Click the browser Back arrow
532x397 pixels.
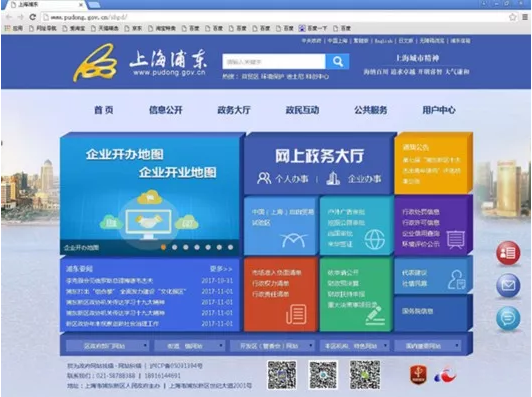9,17
